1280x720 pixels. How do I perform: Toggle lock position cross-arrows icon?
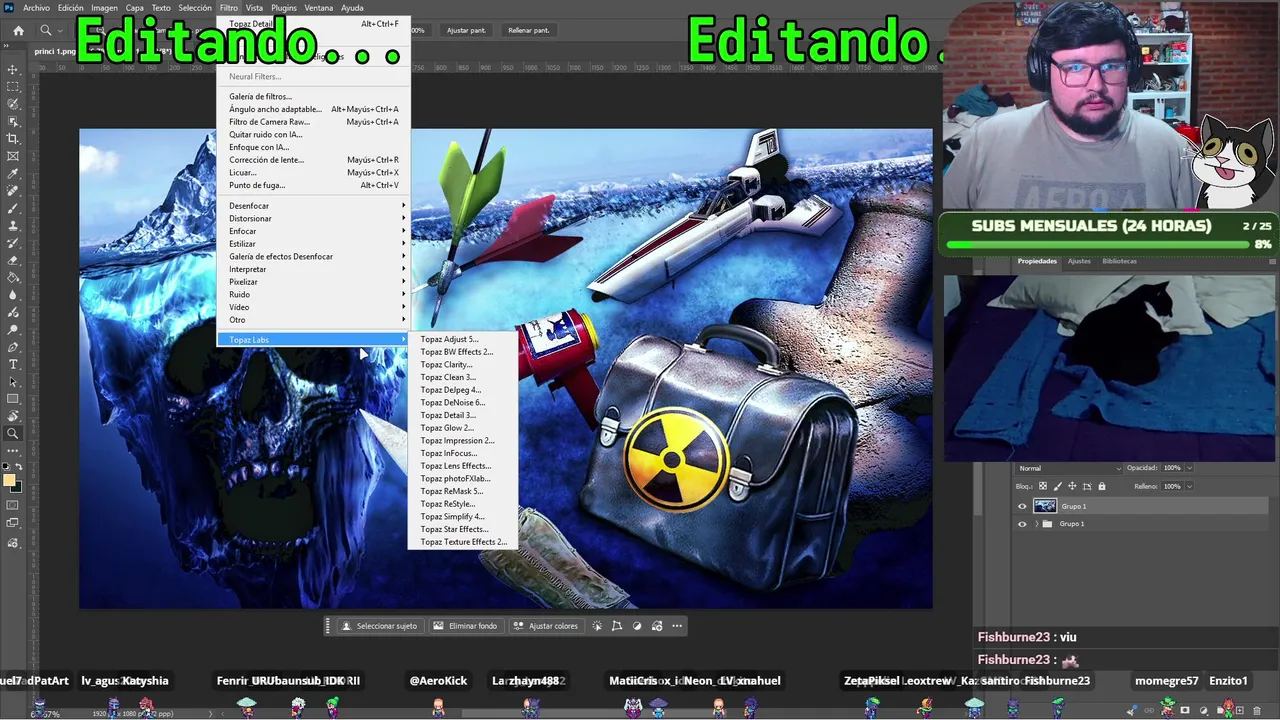coord(1072,487)
